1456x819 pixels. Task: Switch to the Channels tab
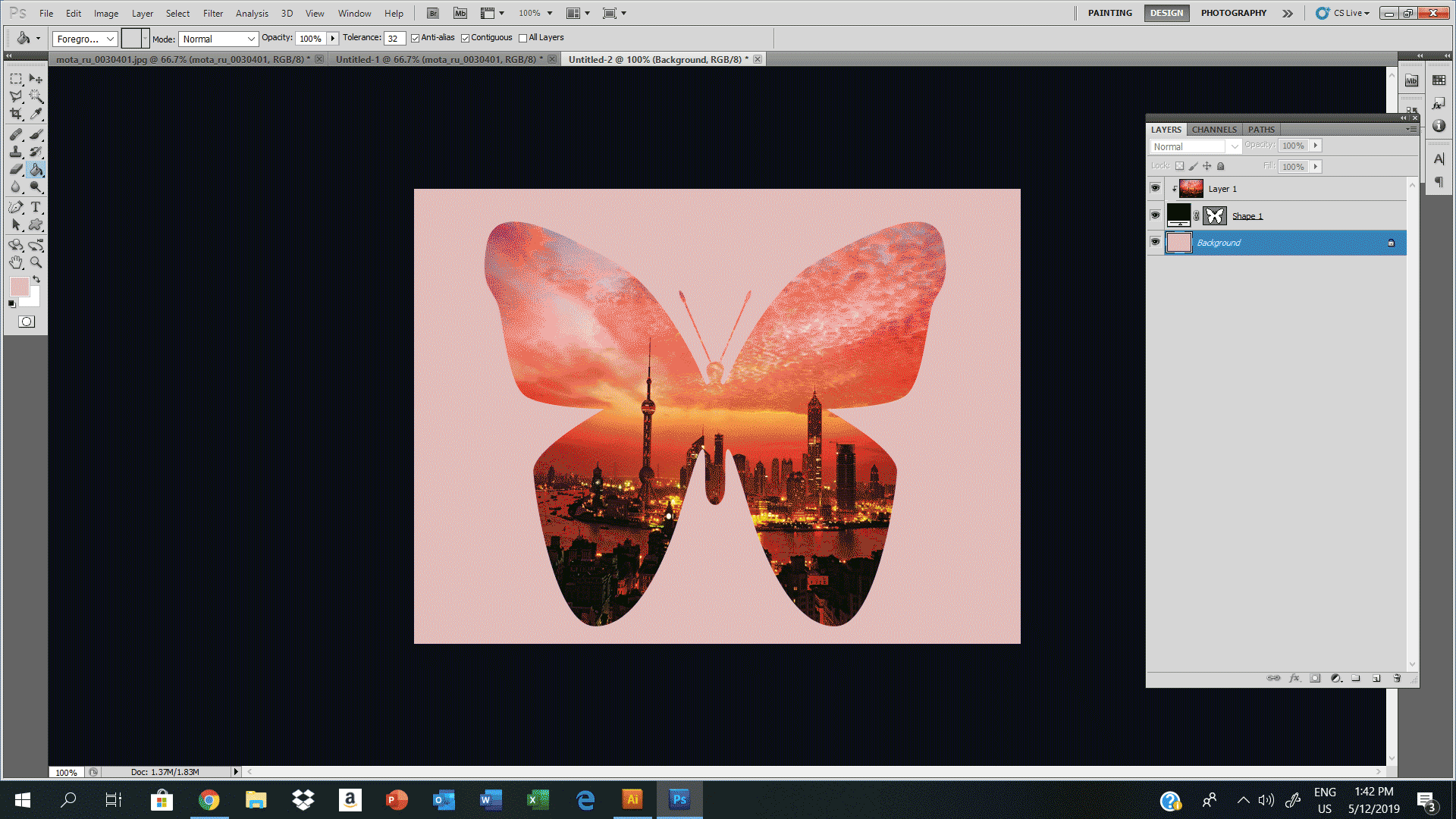click(1213, 129)
